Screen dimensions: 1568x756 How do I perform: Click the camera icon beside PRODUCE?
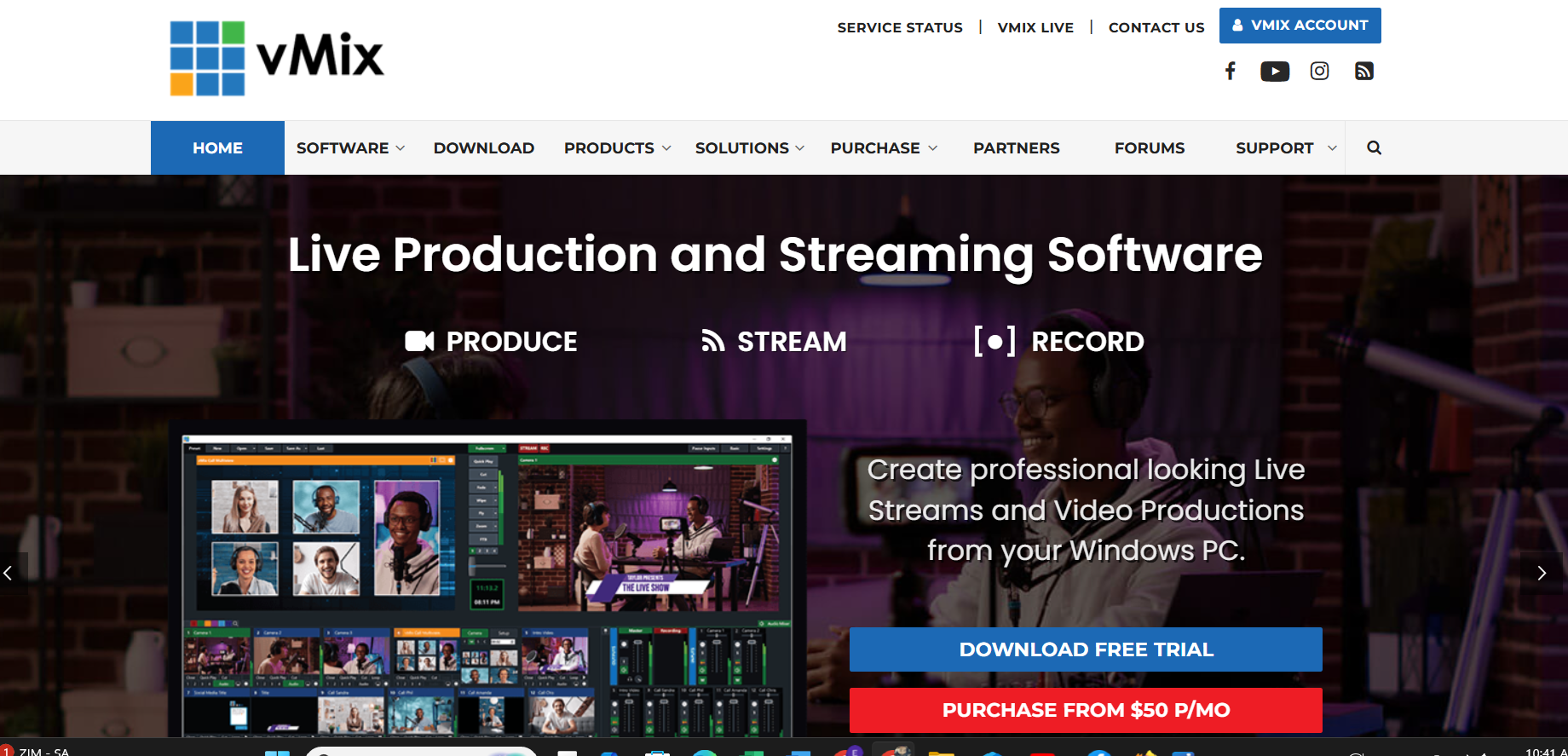click(x=419, y=341)
